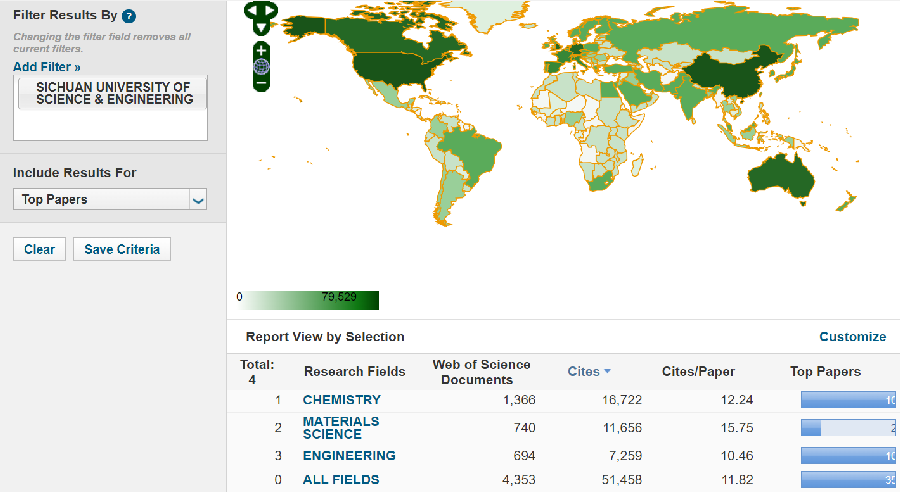Zoom out on the world map
The height and width of the screenshot is (492, 900).
(261, 84)
